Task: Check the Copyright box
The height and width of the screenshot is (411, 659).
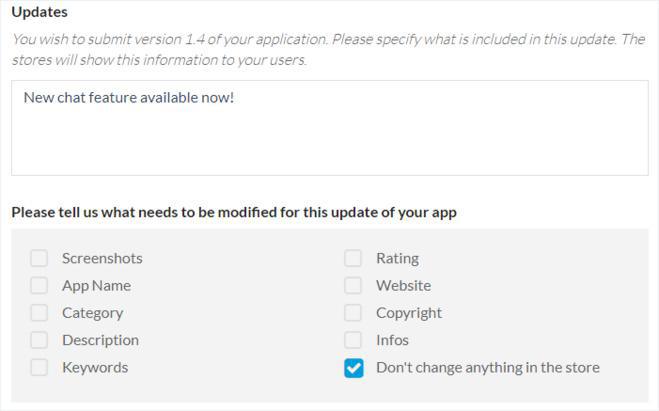Action: coord(353,312)
